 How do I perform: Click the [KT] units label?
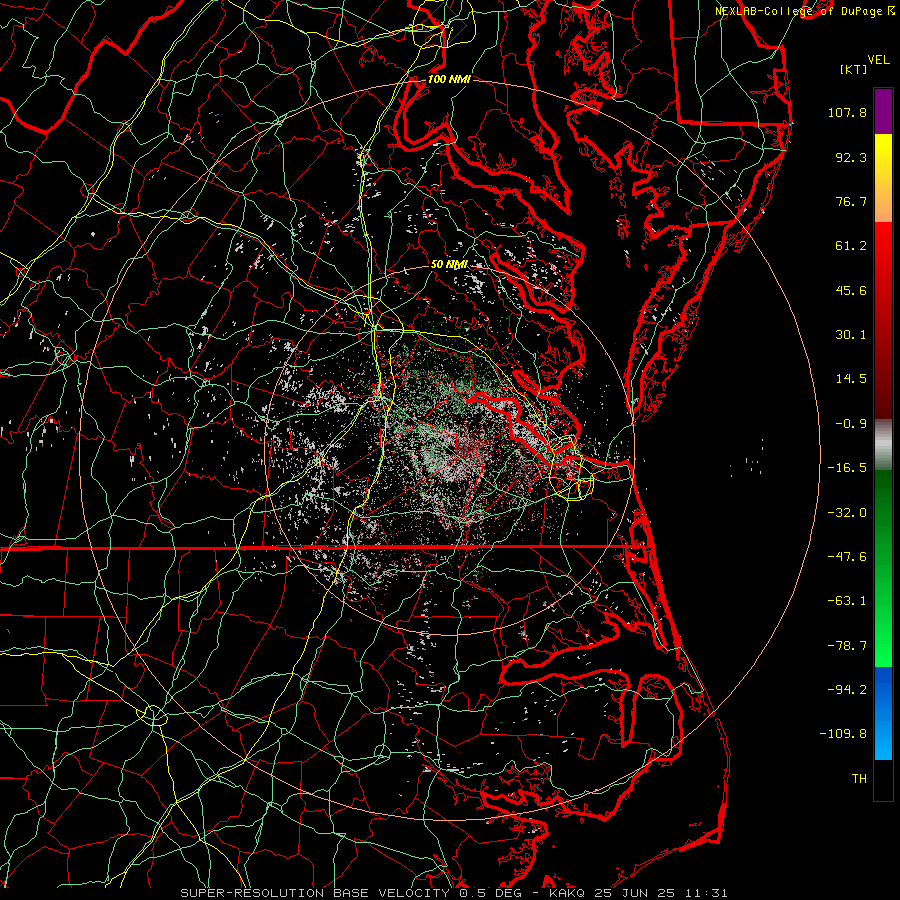[854, 69]
